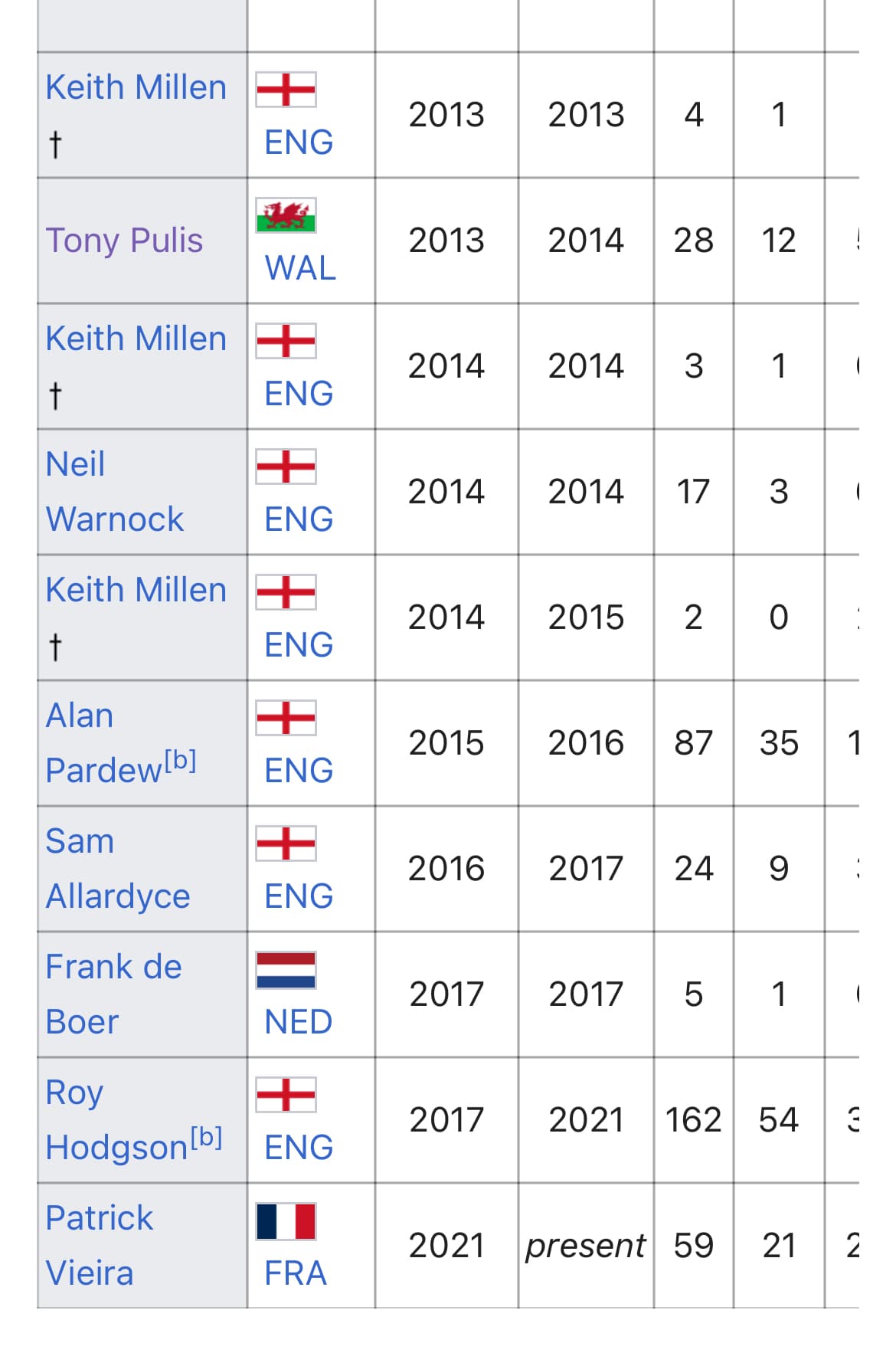Image resolution: width=896 pixels, height=1353 pixels.
Task: Open footnote [b] beside Alan Pardew
Action: [x=180, y=760]
